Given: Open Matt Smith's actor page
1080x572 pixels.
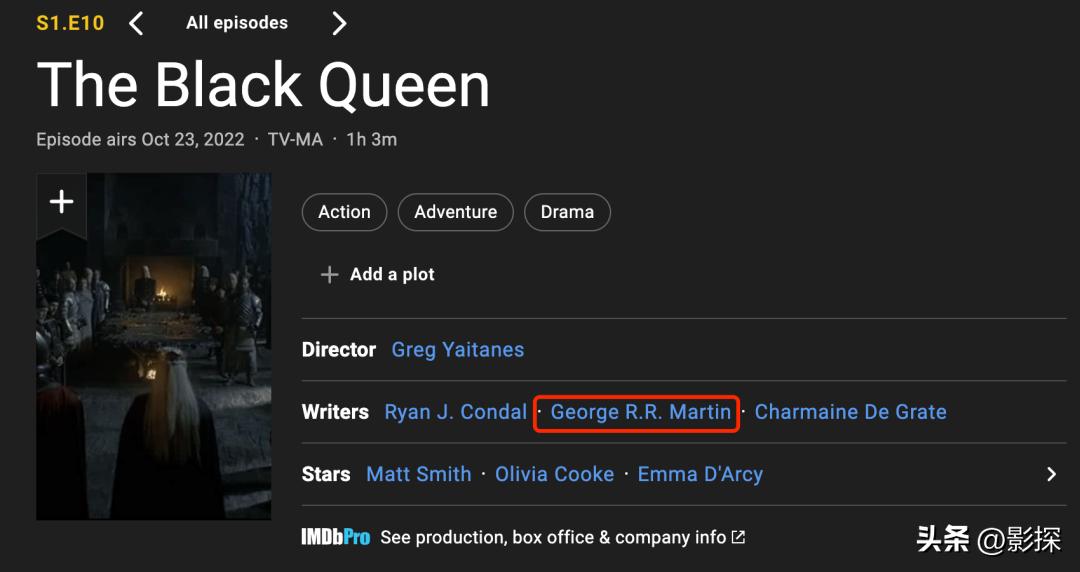Looking at the screenshot, I should click(419, 474).
